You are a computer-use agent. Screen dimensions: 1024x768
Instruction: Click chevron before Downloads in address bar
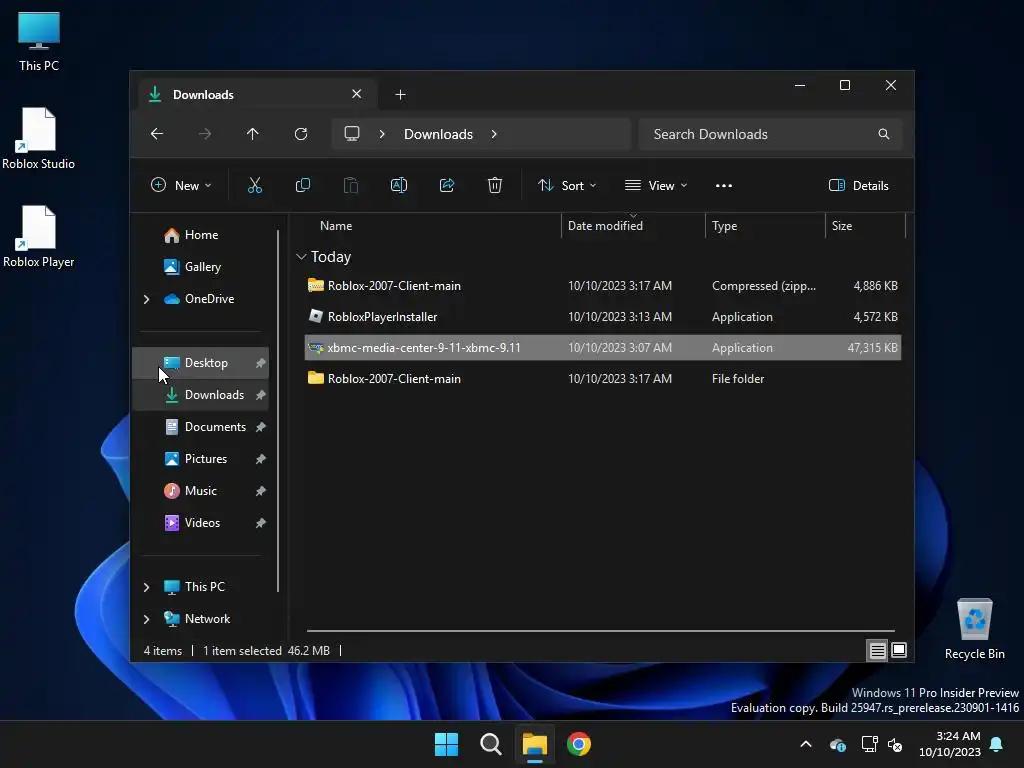point(382,134)
